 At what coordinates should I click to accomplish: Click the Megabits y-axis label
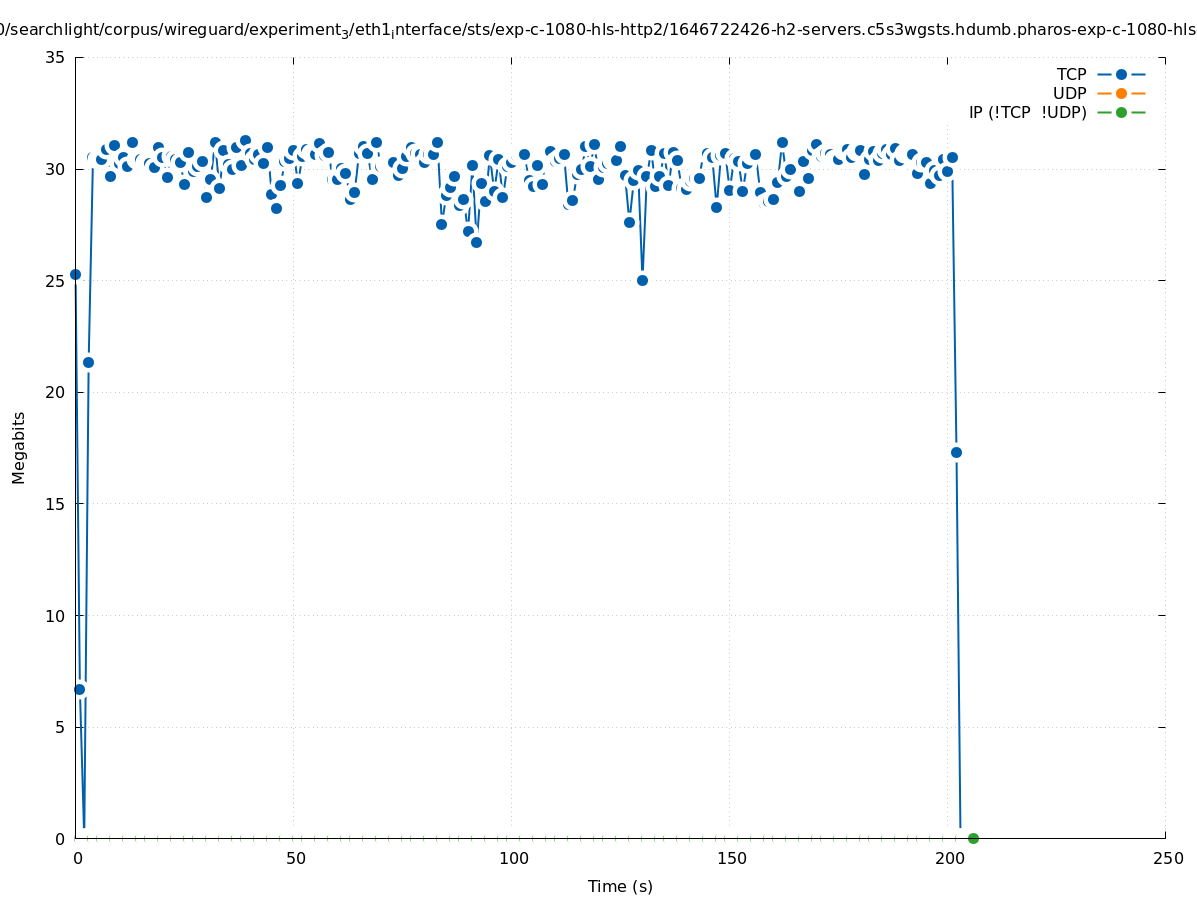click(x=19, y=447)
